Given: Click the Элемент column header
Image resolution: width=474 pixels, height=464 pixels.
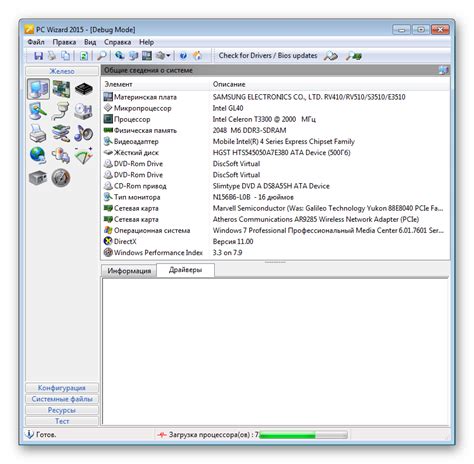Looking at the screenshot, I should point(155,84).
